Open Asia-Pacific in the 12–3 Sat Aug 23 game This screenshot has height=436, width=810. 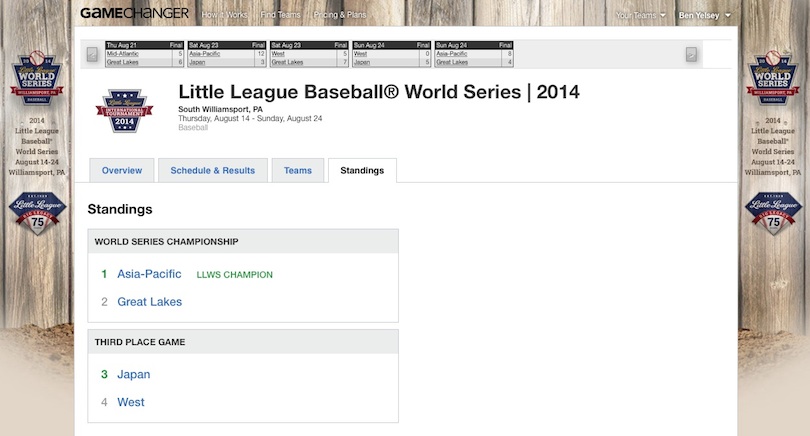tap(205, 54)
